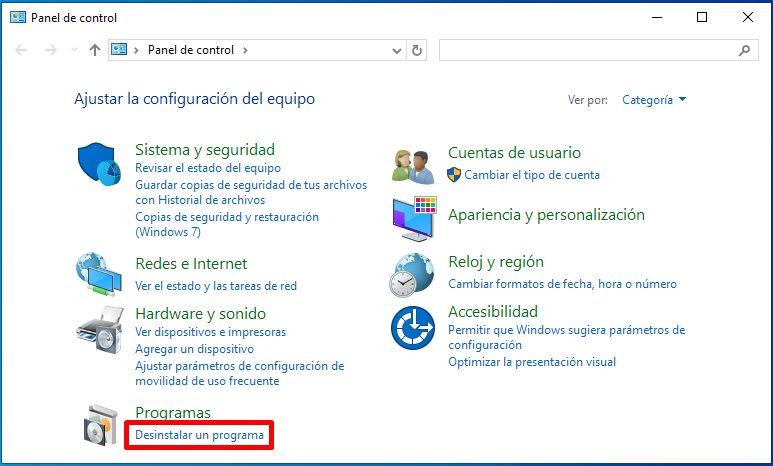Open Ver el estado y las tareas de red

[x=216, y=286]
